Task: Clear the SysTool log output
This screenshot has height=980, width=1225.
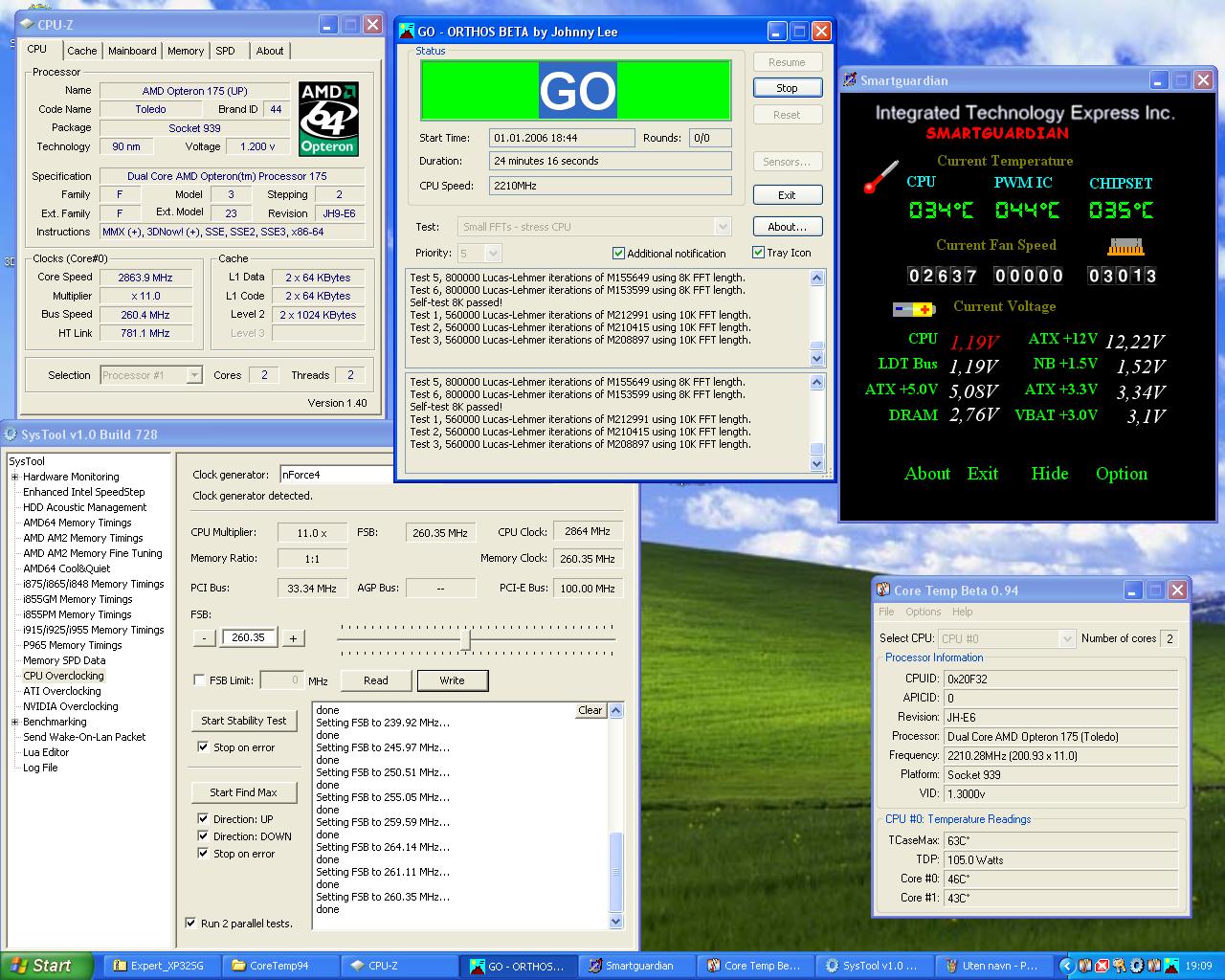Action: pyautogui.click(x=590, y=710)
